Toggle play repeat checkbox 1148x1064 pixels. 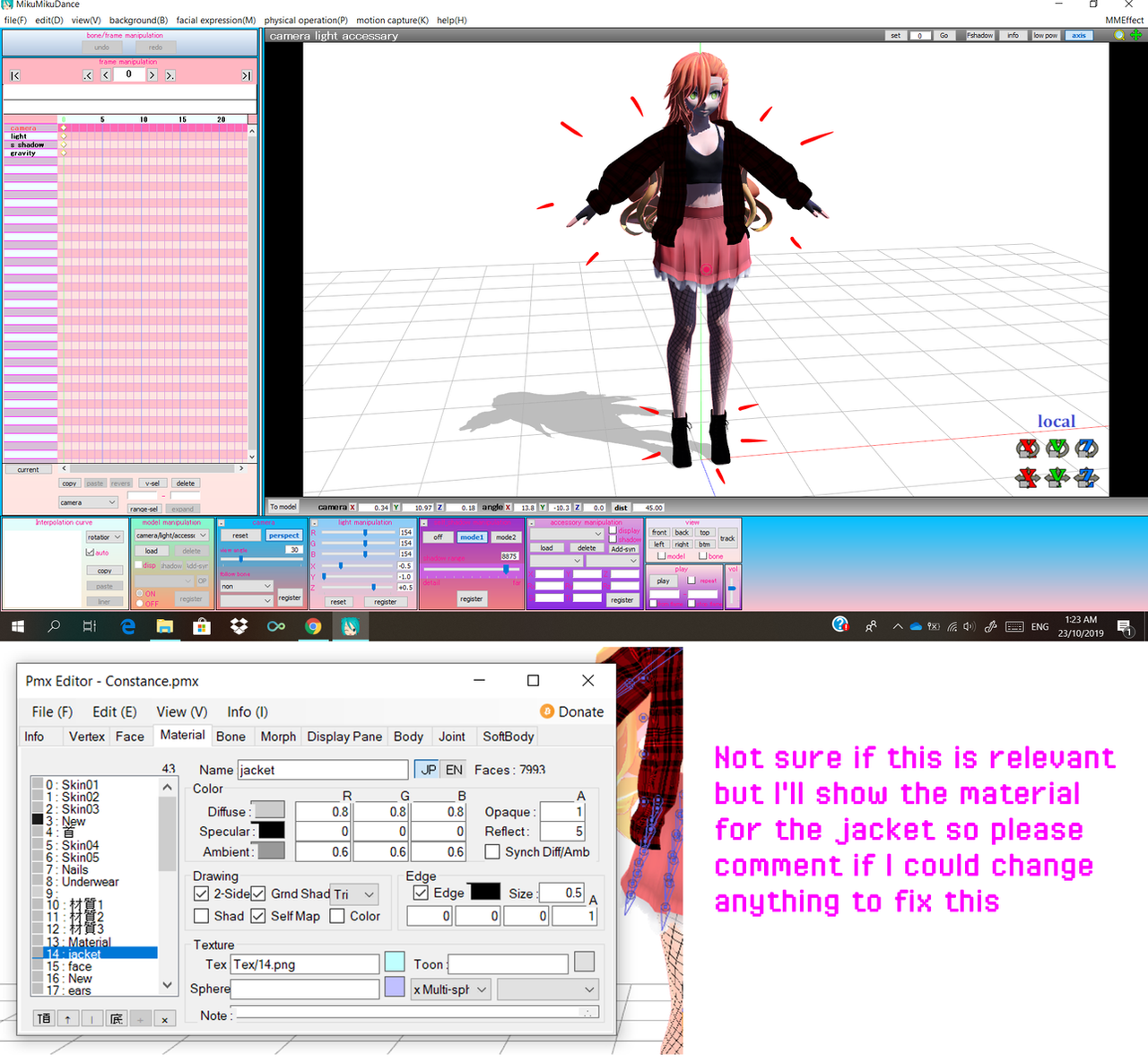[691, 580]
